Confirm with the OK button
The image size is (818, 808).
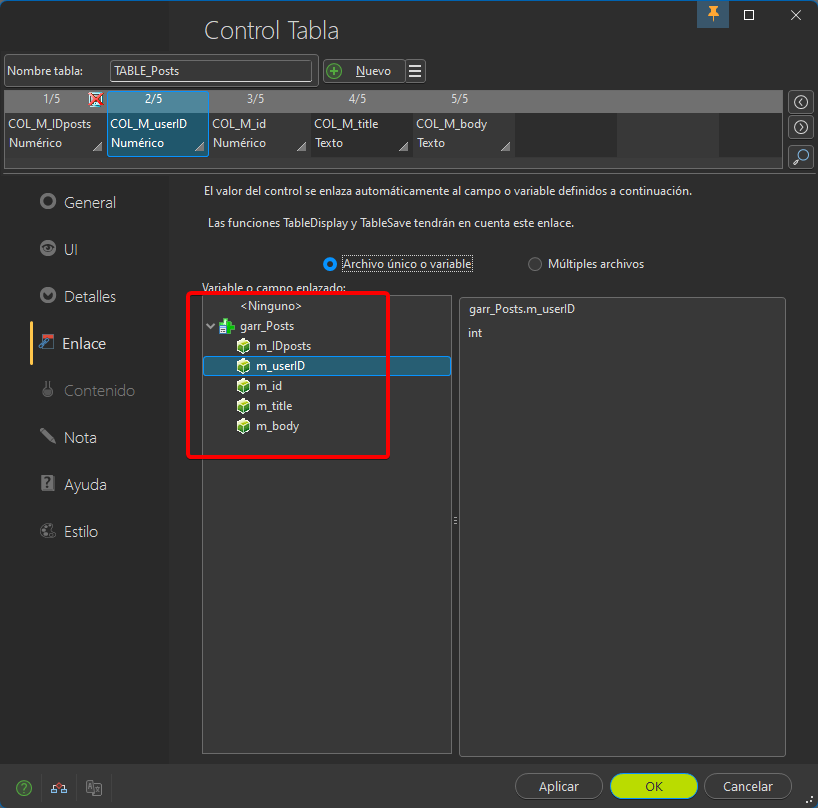click(x=654, y=786)
